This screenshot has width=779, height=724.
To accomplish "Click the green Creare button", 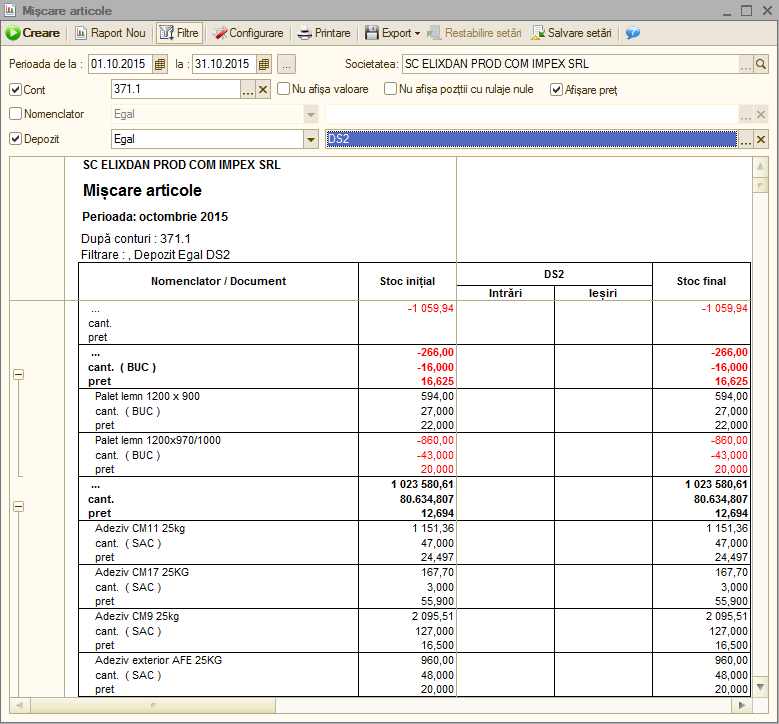I will pos(33,33).
